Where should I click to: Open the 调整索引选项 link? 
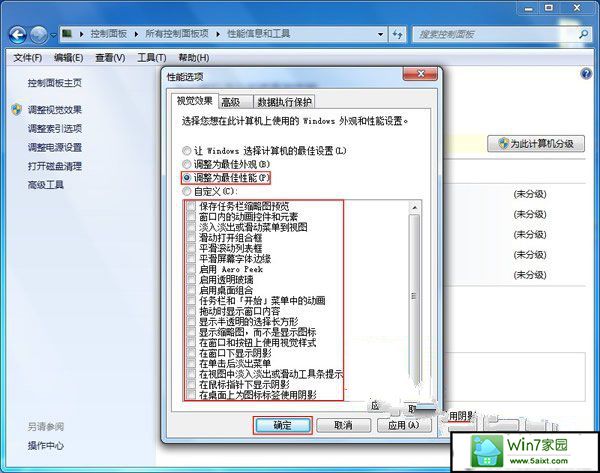click(x=55, y=129)
